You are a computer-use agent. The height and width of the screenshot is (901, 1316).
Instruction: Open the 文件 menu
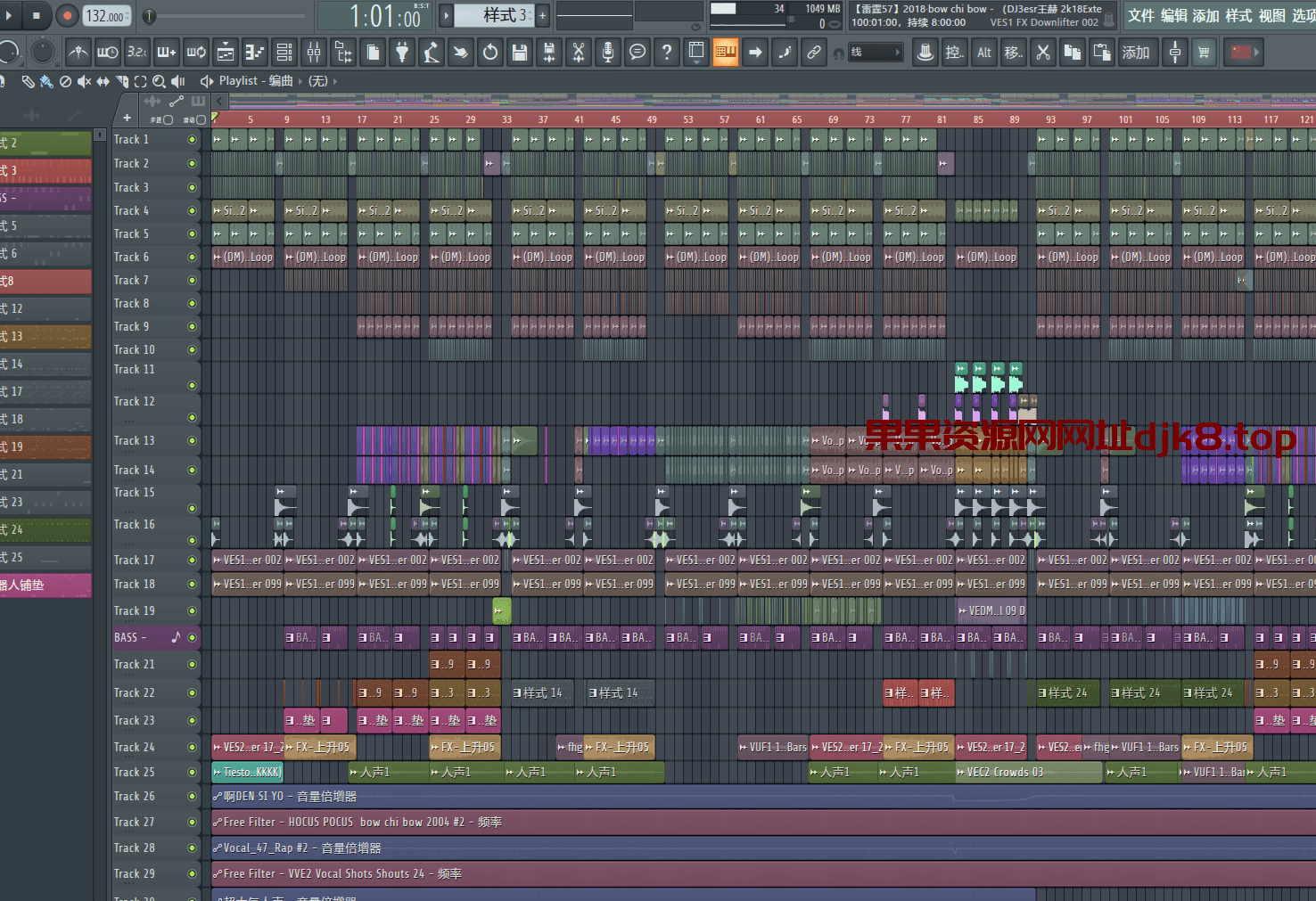click(1140, 16)
